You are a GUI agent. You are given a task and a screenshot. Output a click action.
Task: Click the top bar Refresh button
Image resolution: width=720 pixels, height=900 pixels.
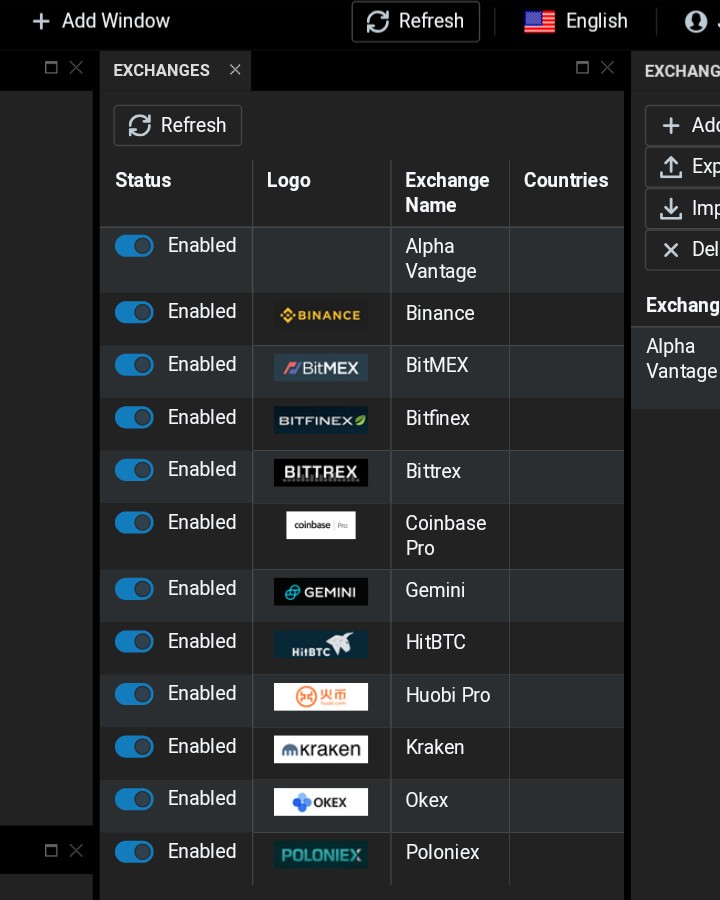(416, 21)
